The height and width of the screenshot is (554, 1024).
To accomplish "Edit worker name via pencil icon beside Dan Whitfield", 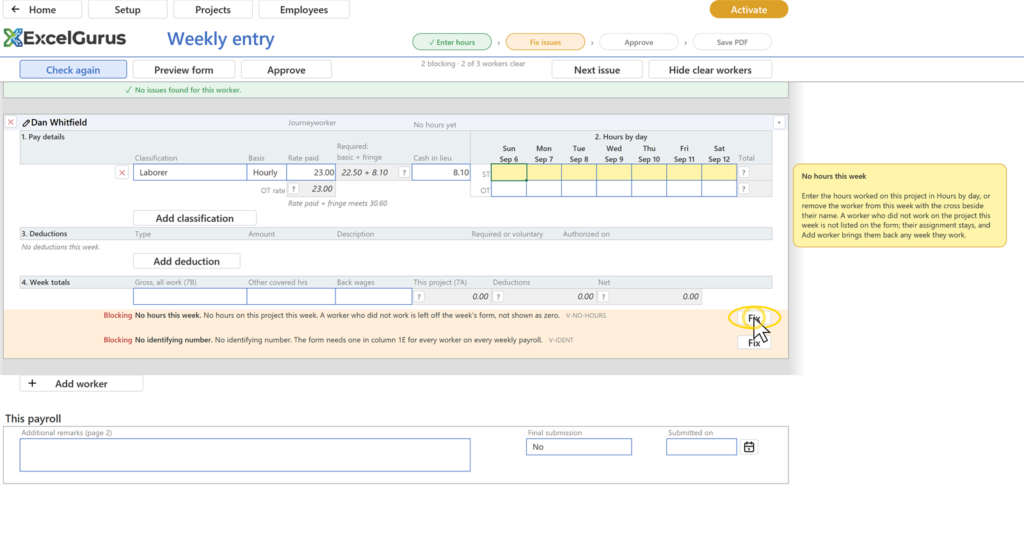I will point(26,123).
